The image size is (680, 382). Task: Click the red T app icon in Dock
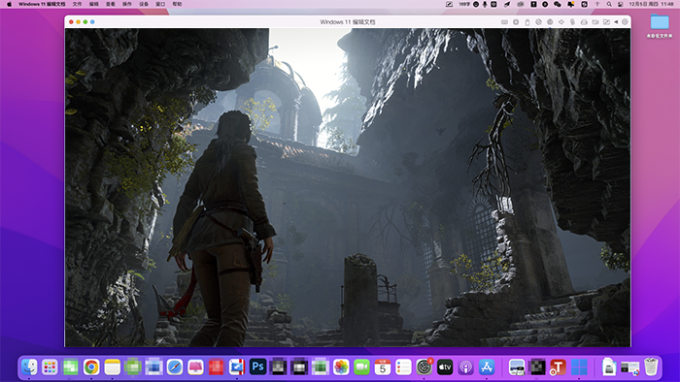click(x=558, y=367)
